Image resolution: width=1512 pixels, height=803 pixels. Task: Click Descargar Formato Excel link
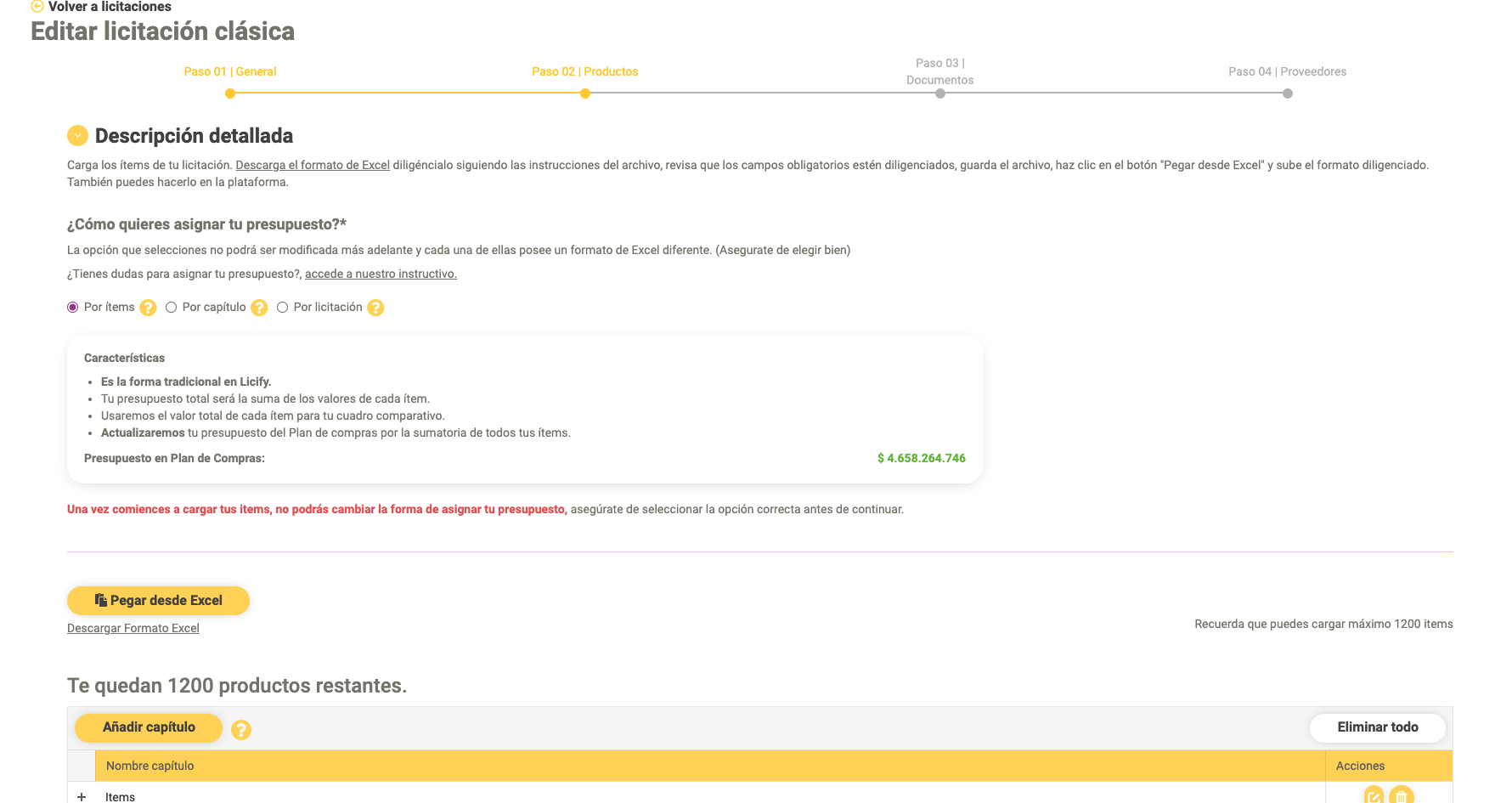pyautogui.click(x=133, y=628)
